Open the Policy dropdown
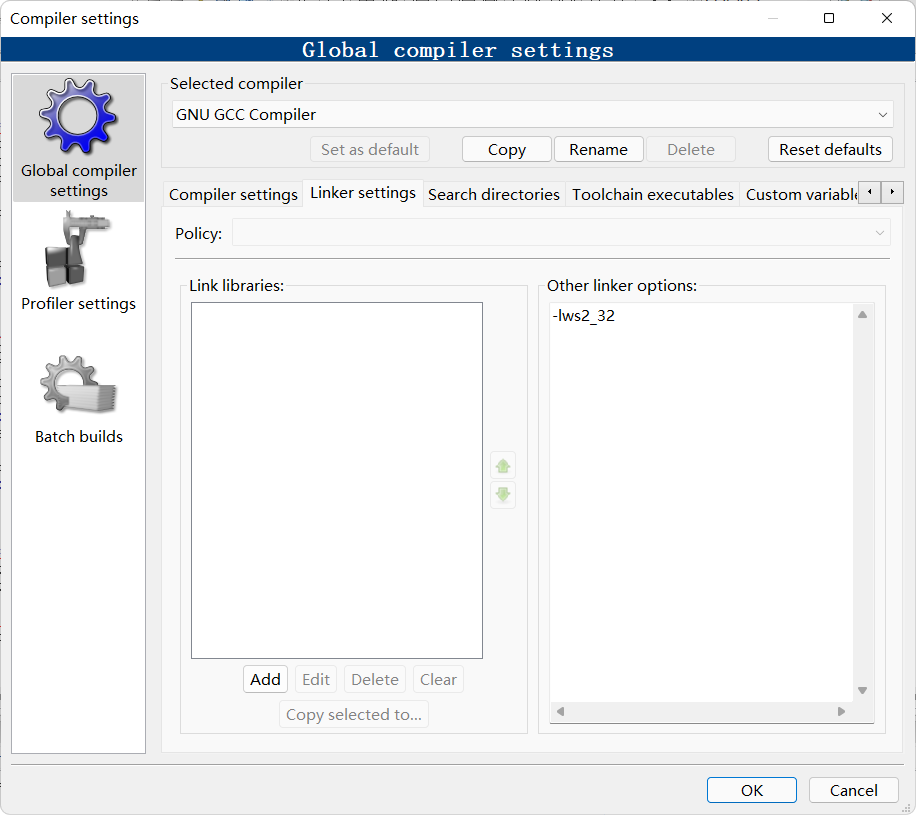 [x=560, y=233]
